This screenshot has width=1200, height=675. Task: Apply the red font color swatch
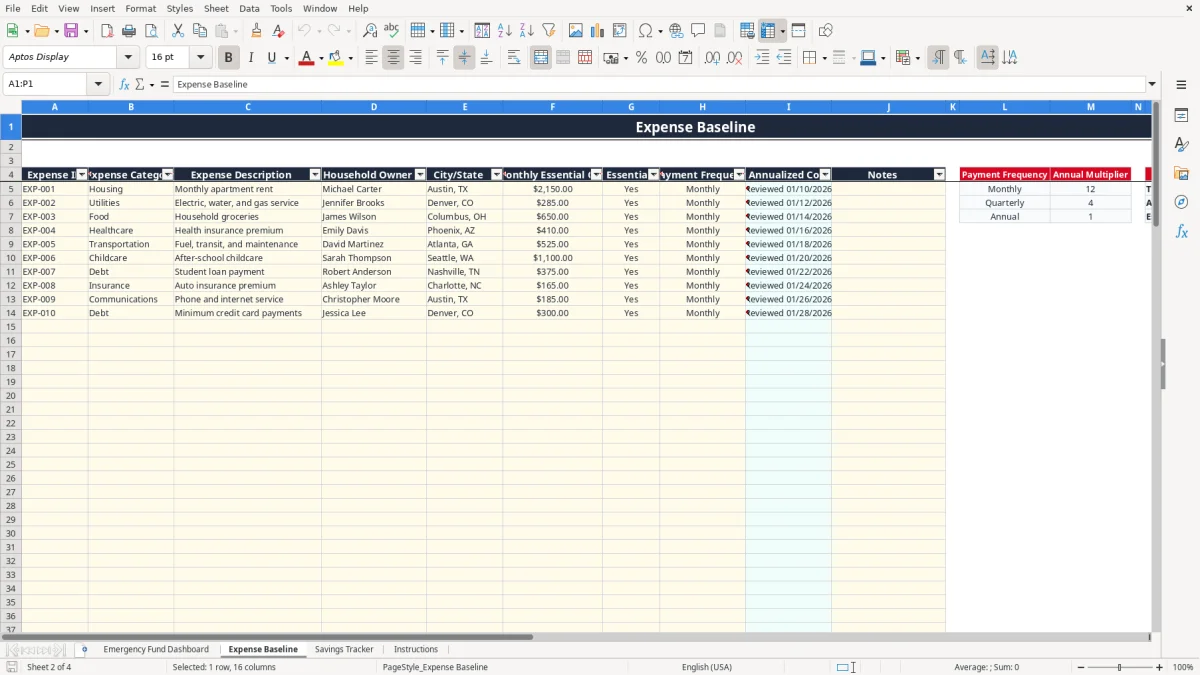click(x=306, y=58)
